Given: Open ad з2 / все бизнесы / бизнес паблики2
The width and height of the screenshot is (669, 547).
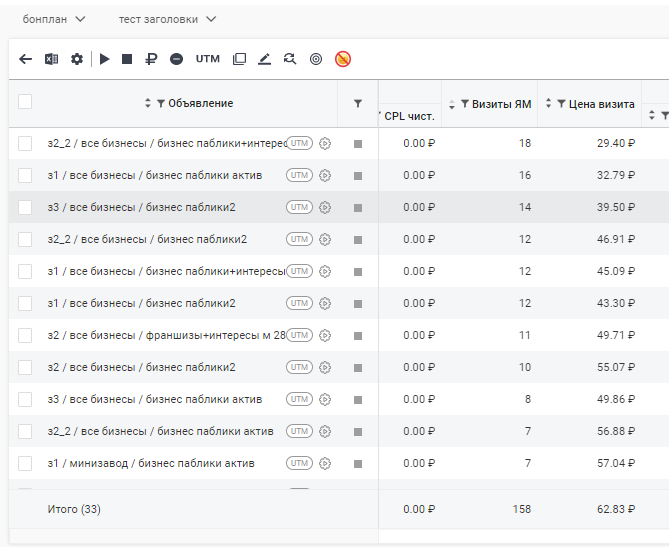Looking at the screenshot, I should [141, 367].
